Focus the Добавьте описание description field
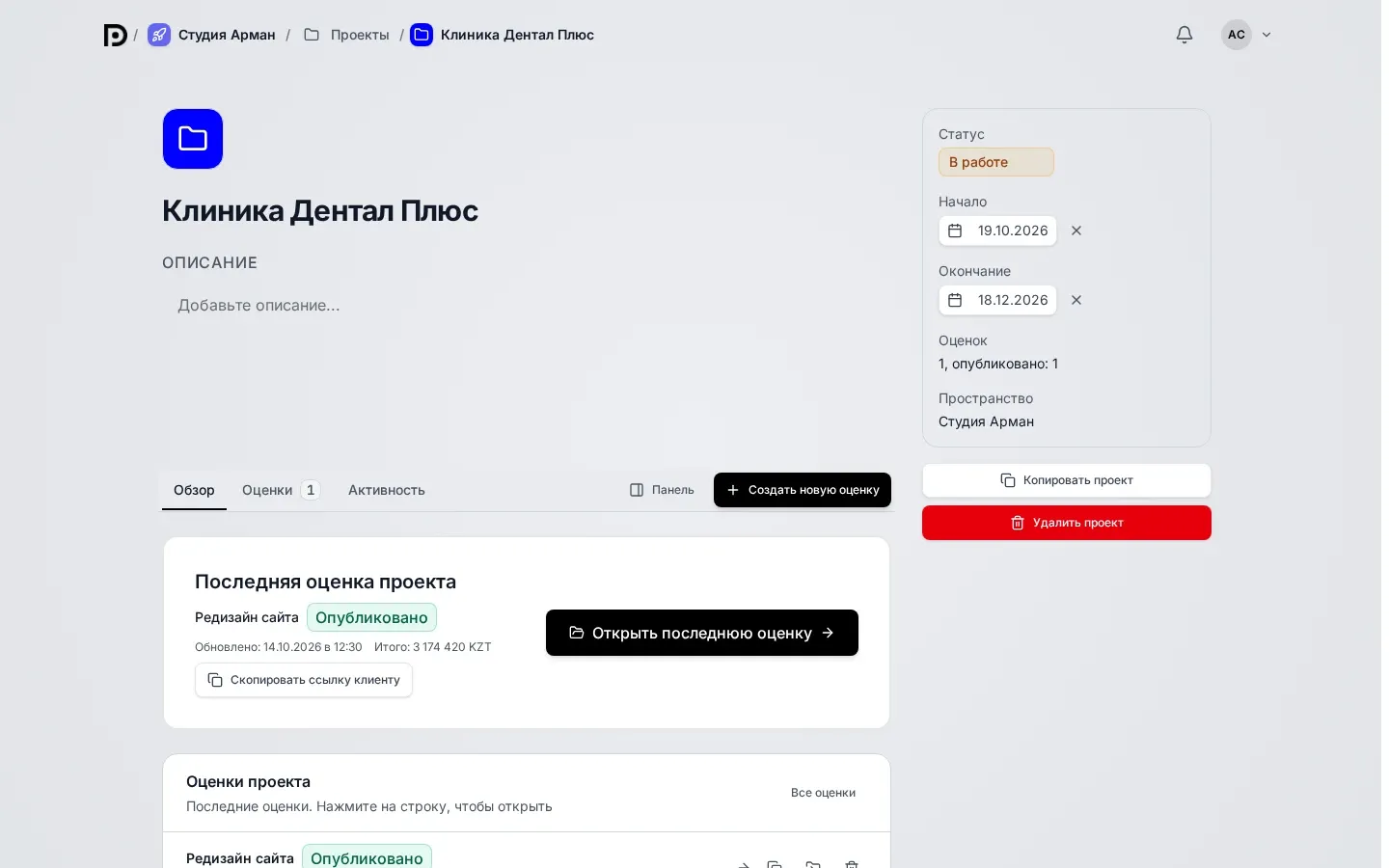This screenshot has width=1389, height=868. 526,306
